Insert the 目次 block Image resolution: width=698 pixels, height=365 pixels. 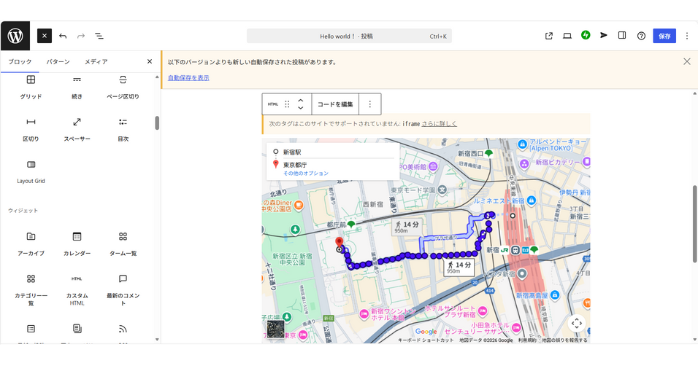click(123, 130)
